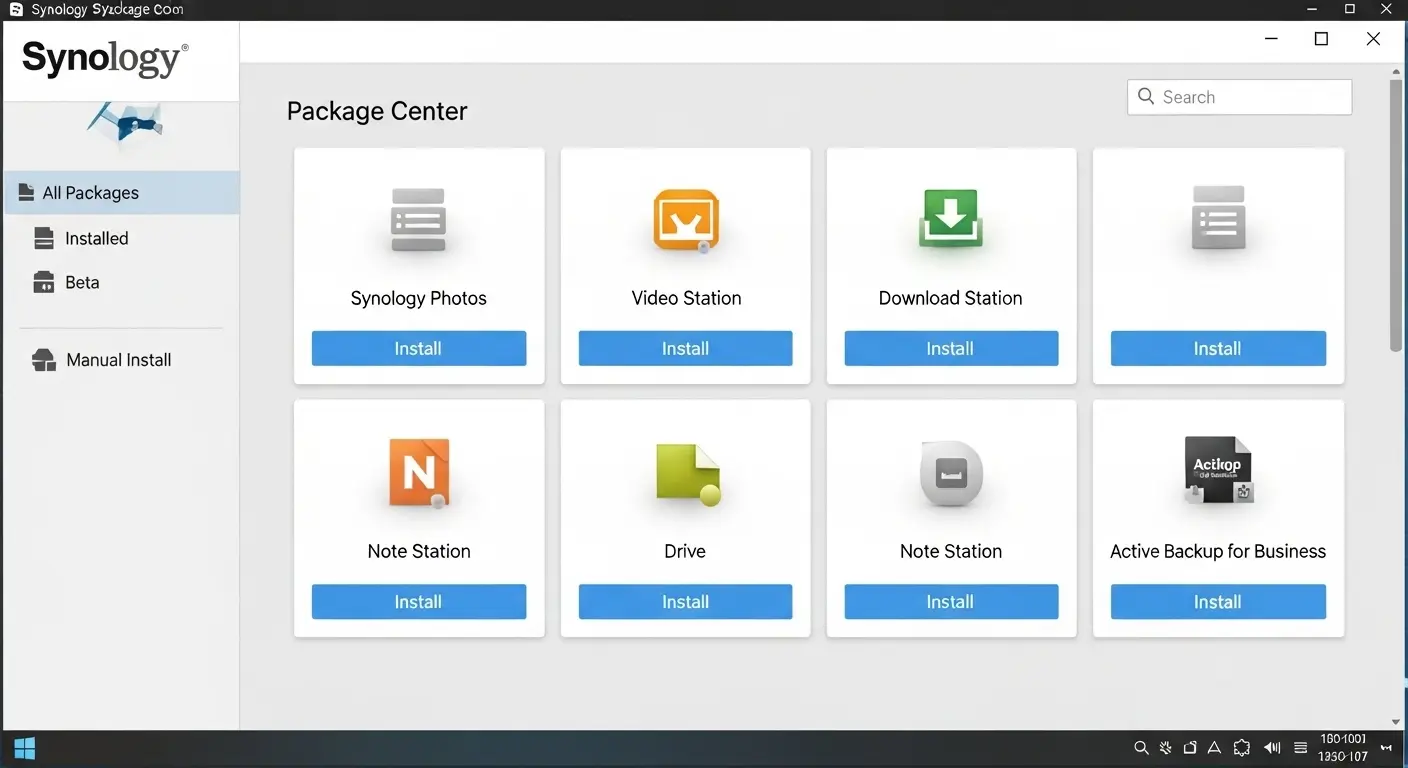This screenshot has width=1408, height=768.
Task: Click the Installed sidebar icon
Action: 43,238
